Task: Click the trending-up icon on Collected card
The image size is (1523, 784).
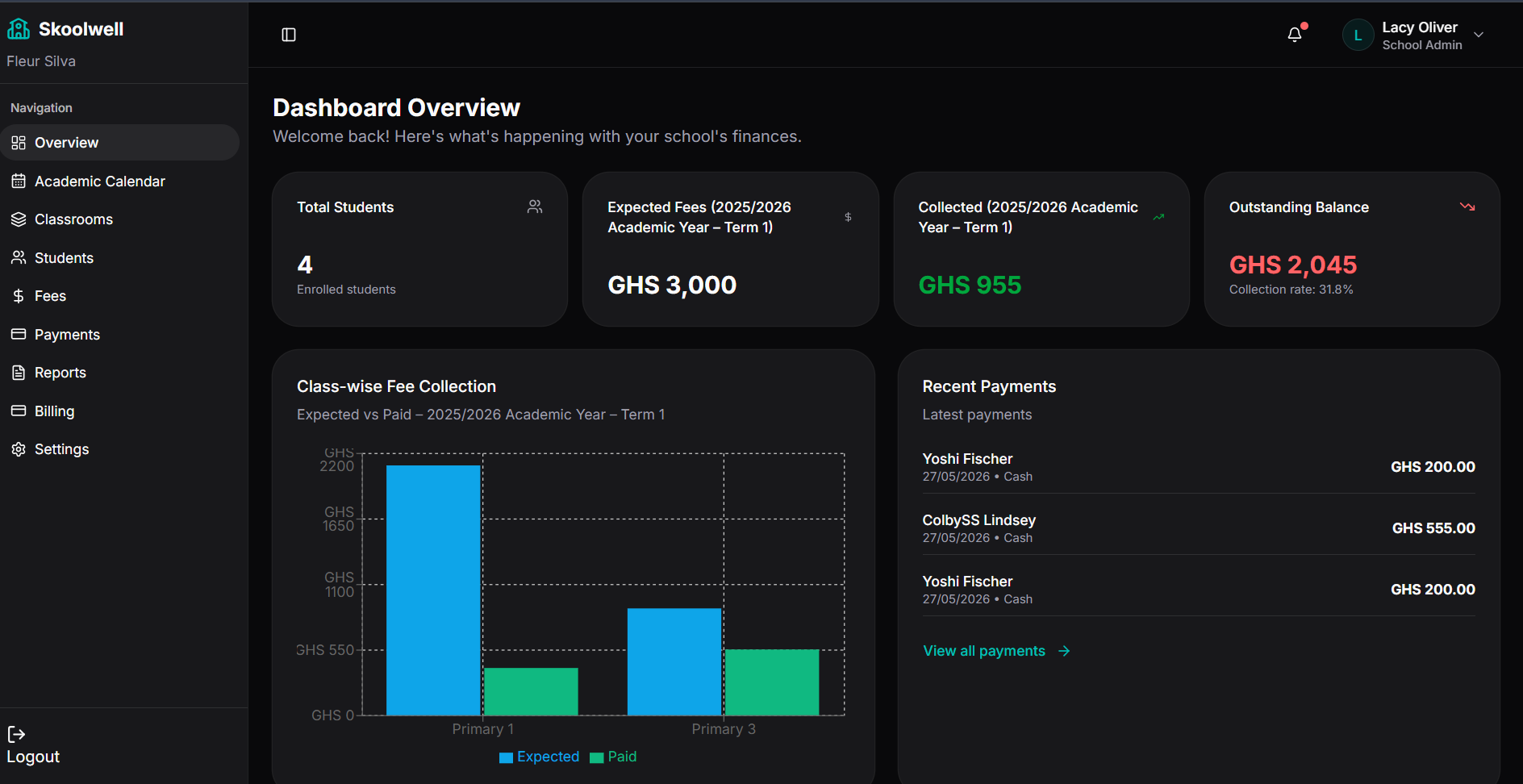Action: click(1158, 217)
